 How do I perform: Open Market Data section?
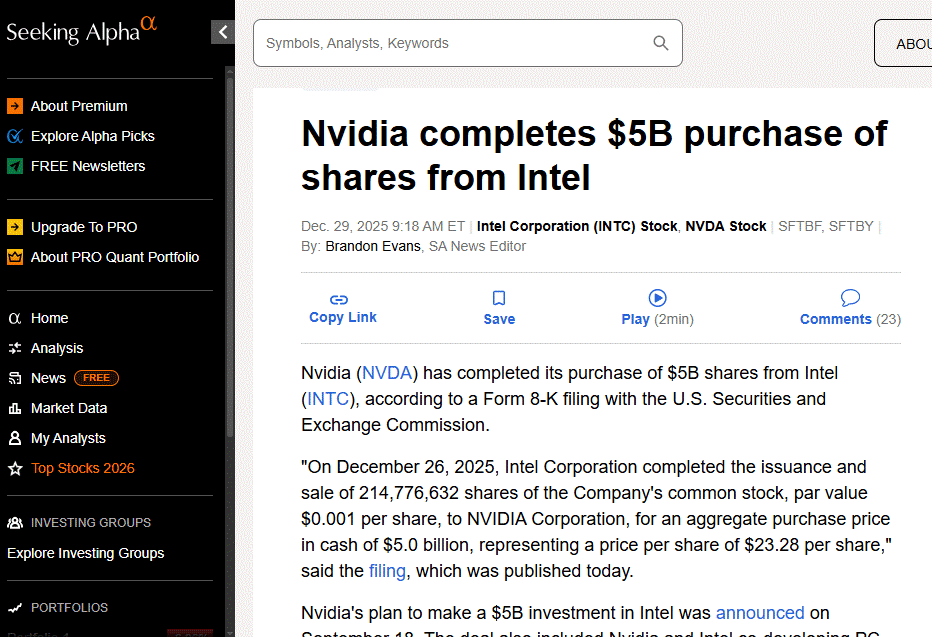coord(68,408)
